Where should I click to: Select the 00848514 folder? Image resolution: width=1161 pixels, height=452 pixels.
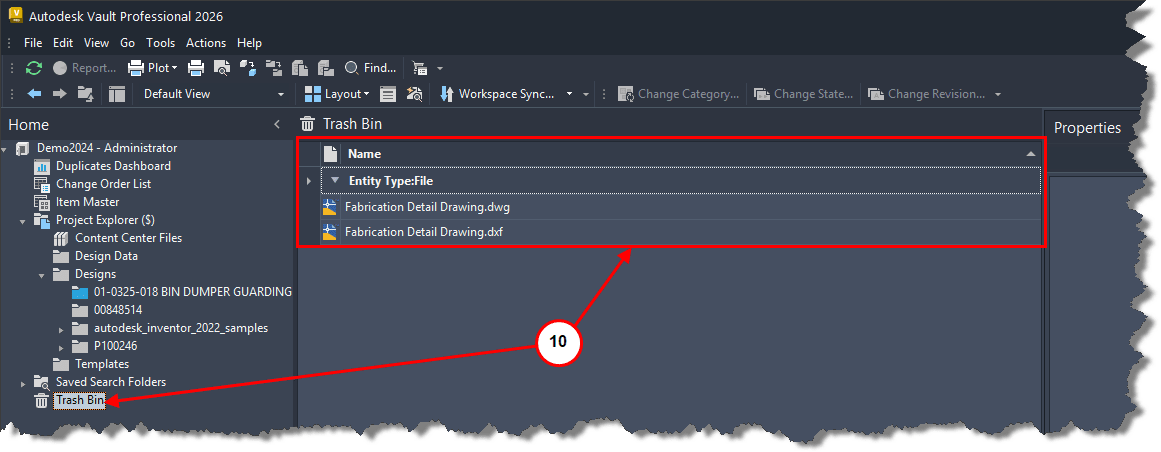pyautogui.click(x=118, y=310)
